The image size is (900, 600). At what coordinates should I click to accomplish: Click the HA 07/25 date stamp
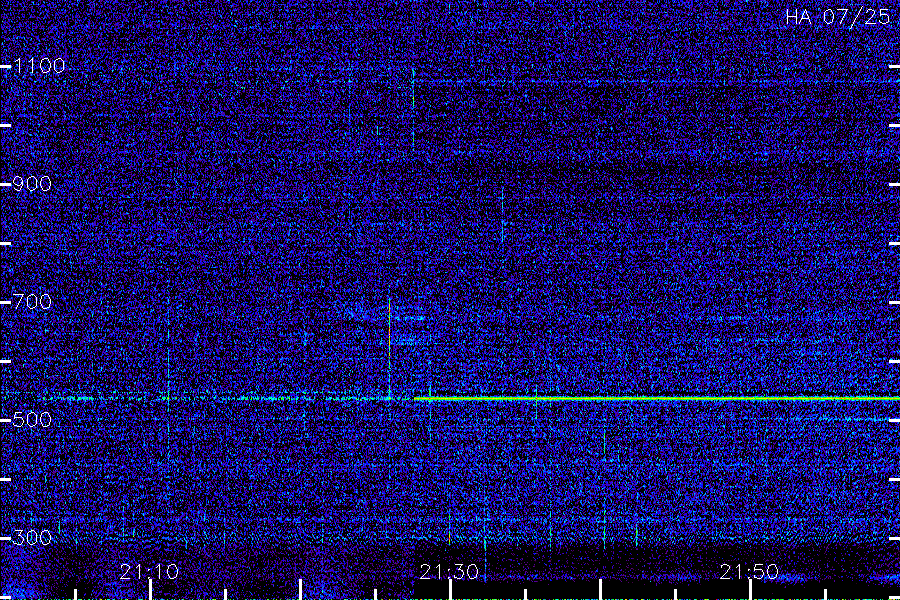coord(837,17)
